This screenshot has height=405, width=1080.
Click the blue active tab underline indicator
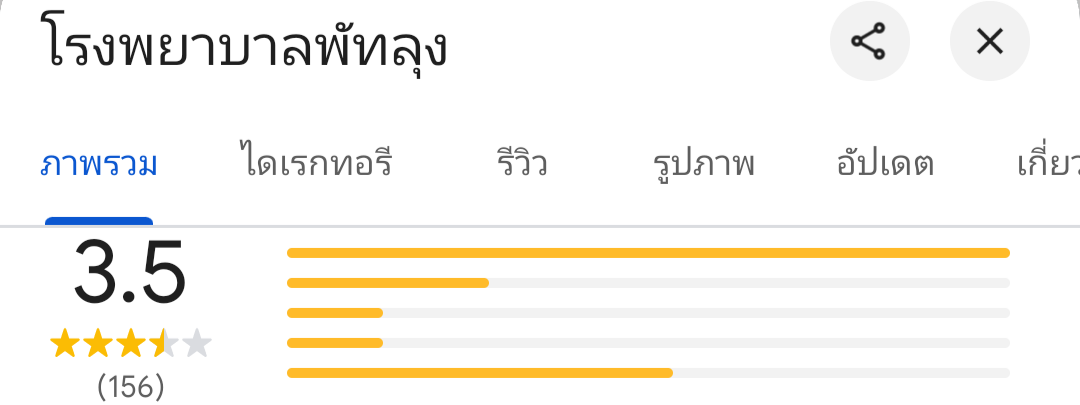click(x=99, y=221)
